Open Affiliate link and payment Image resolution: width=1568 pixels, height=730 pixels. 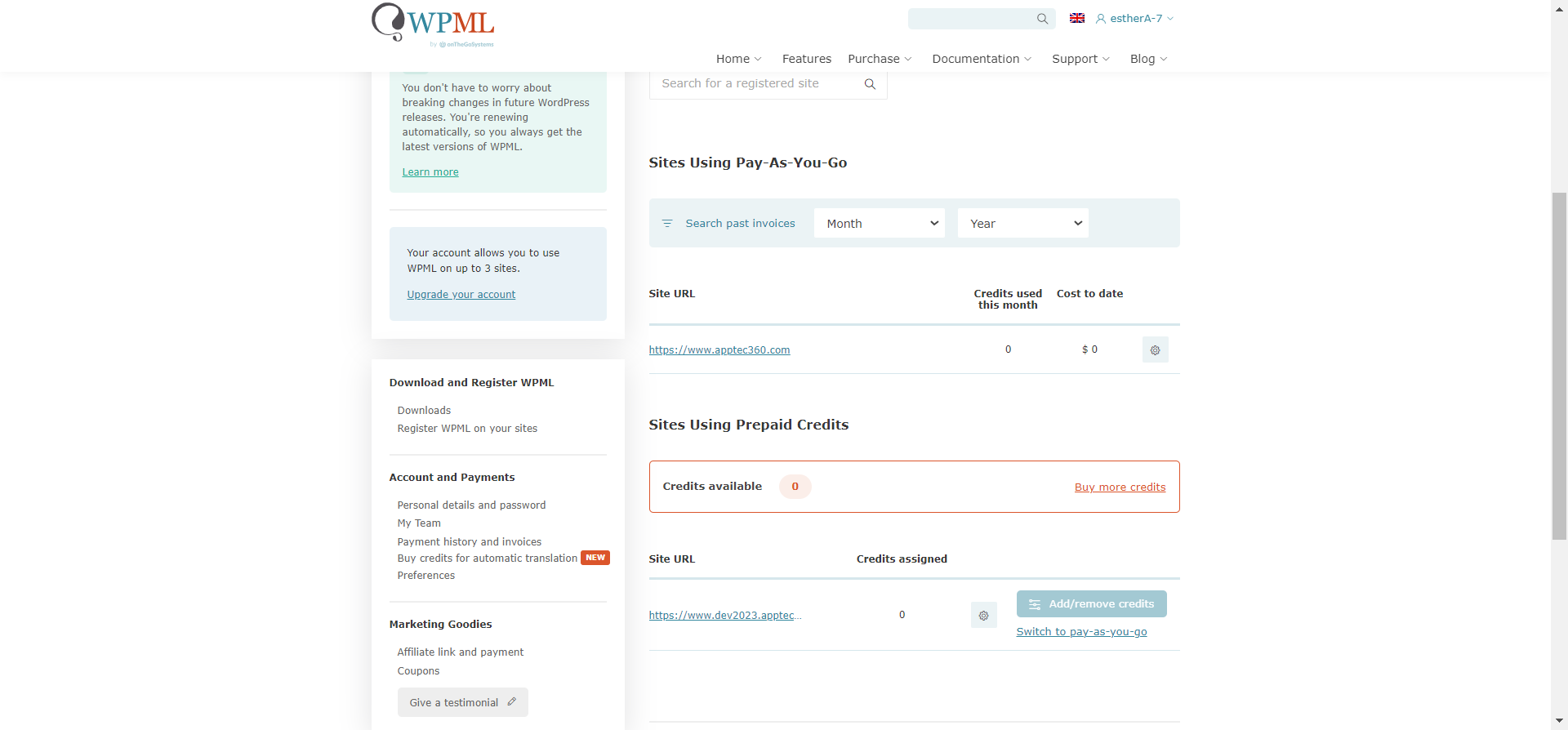[x=461, y=652]
